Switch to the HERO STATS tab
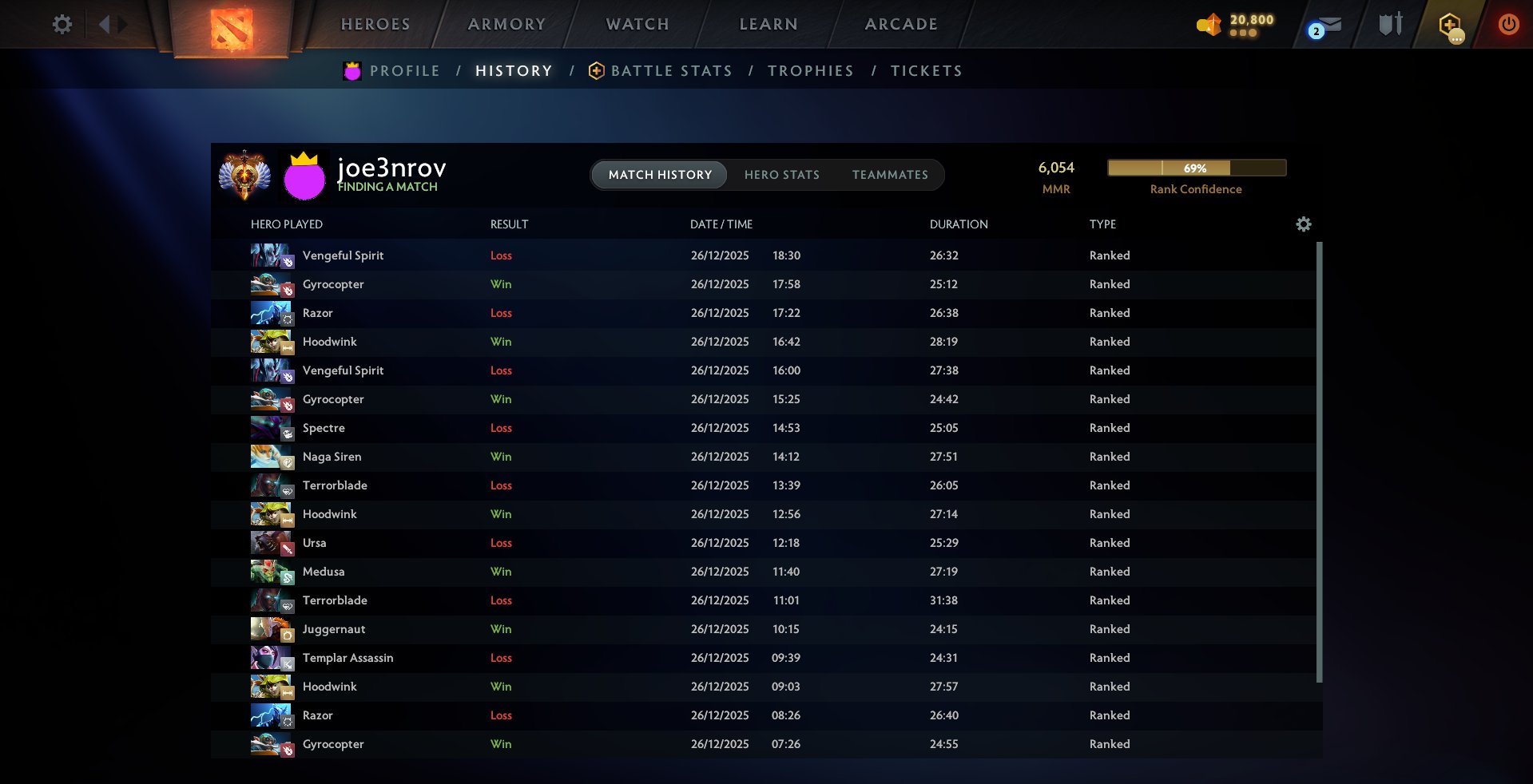The image size is (1533, 784). click(782, 175)
